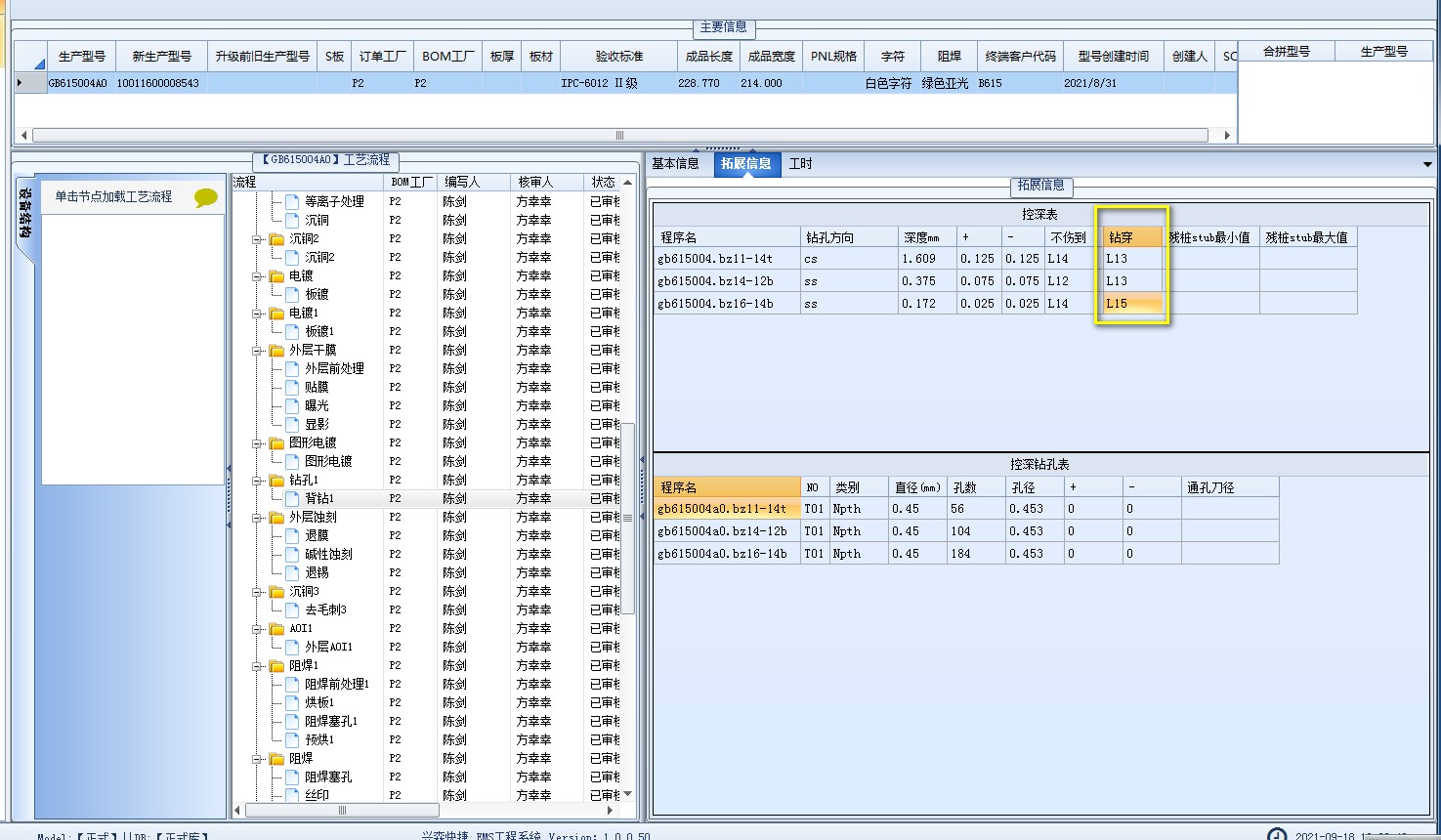Collapse the 阻焊1 folder node
Screen dimensions: 1441x840
click(257, 665)
